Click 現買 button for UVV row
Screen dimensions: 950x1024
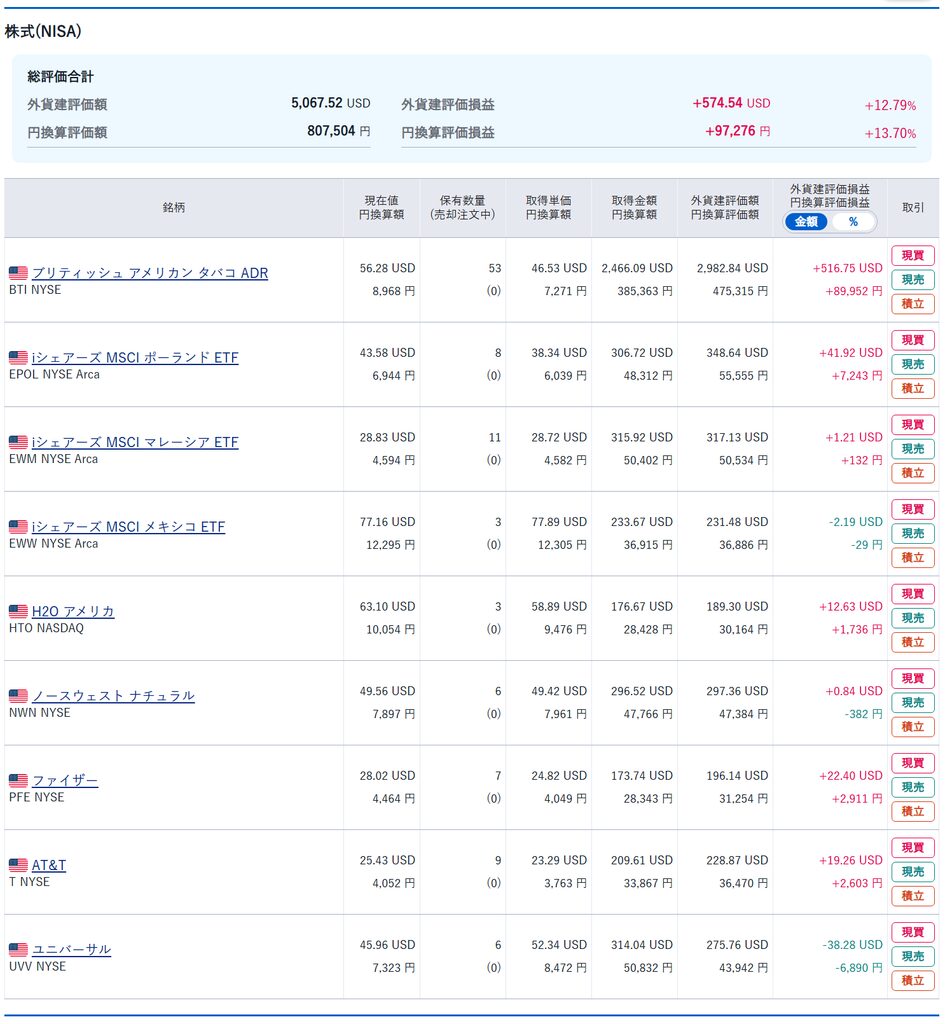tap(913, 932)
